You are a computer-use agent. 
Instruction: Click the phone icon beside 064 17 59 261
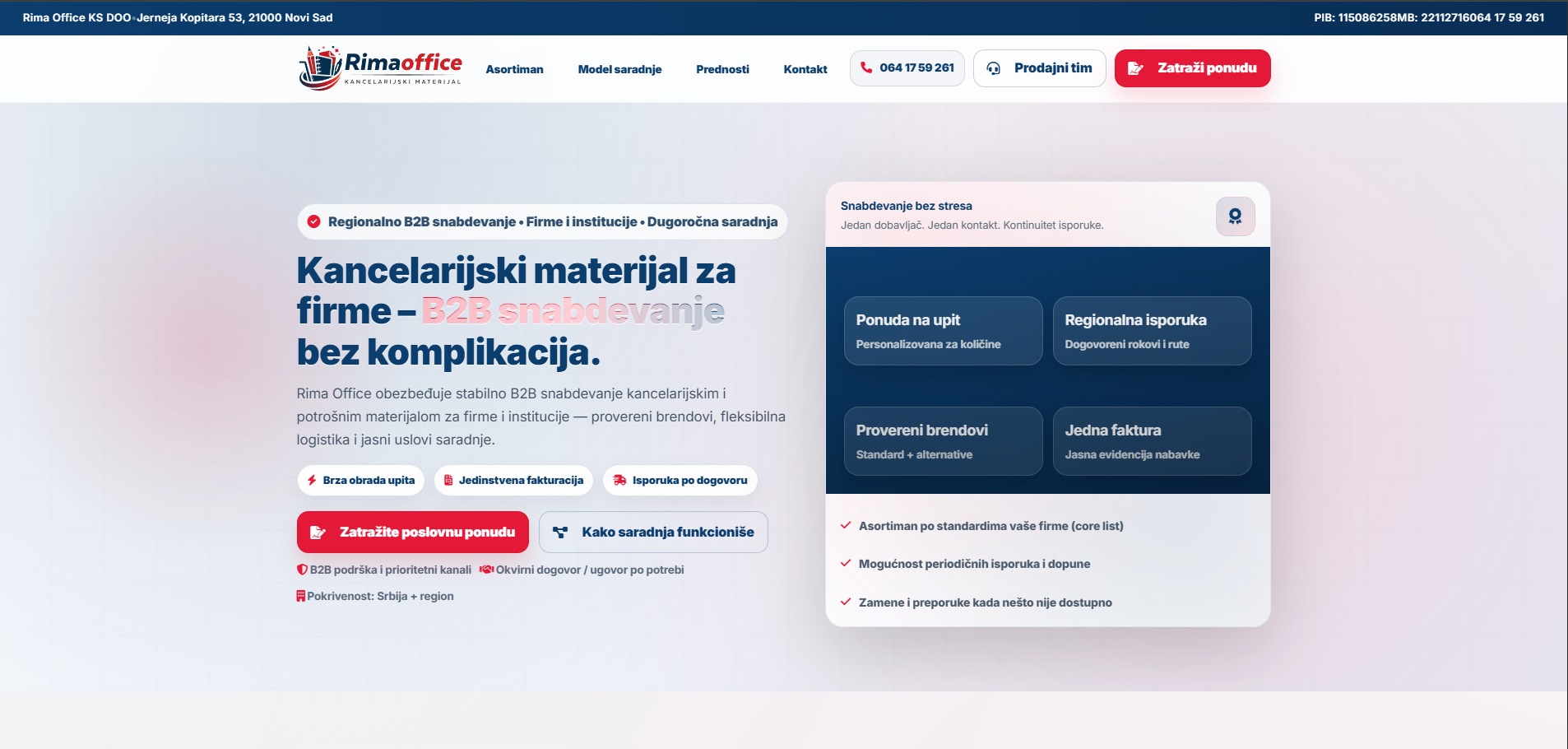pyautogui.click(x=865, y=68)
